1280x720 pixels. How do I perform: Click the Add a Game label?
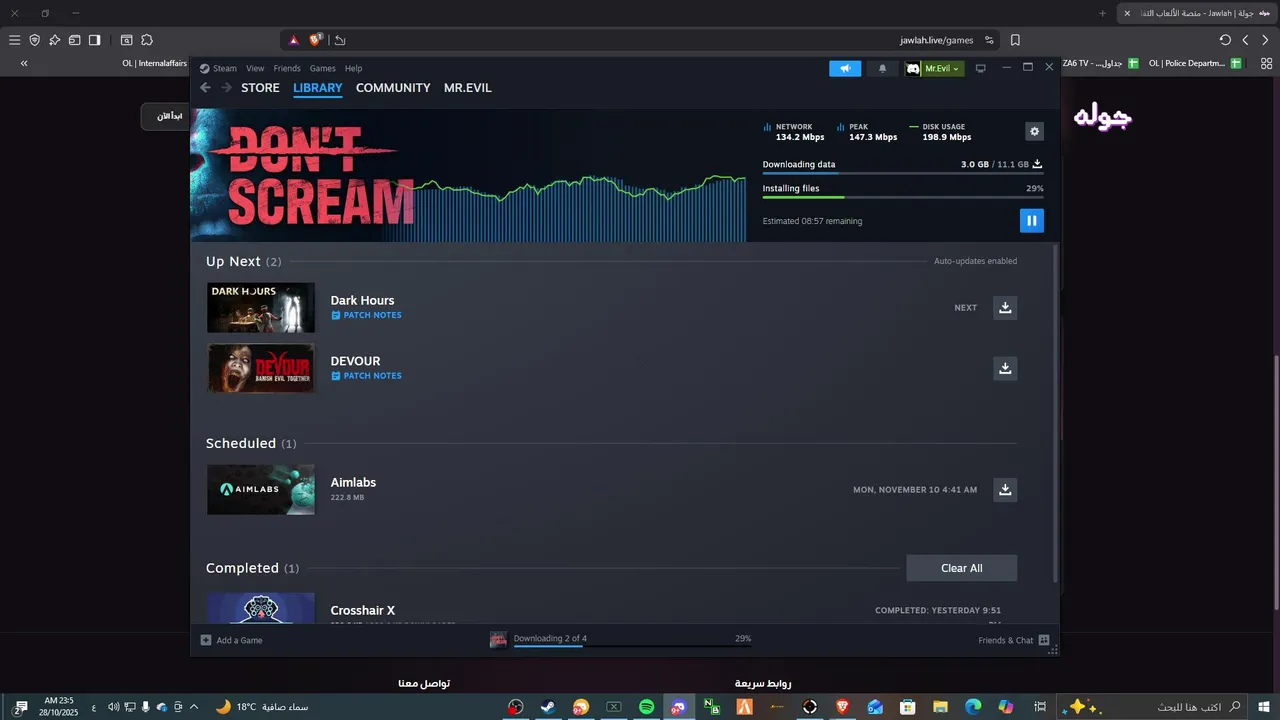[x=239, y=640]
